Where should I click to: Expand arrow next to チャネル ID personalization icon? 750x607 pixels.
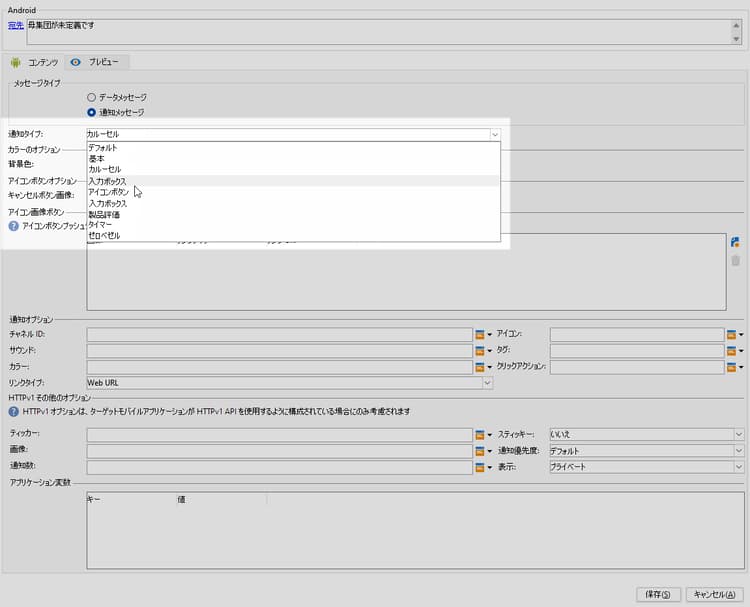[x=489, y=335]
